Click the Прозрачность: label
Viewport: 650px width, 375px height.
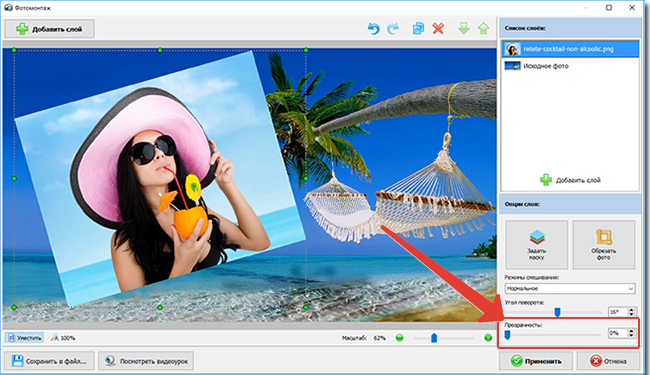pyautogui.click(x=524, y=325)
